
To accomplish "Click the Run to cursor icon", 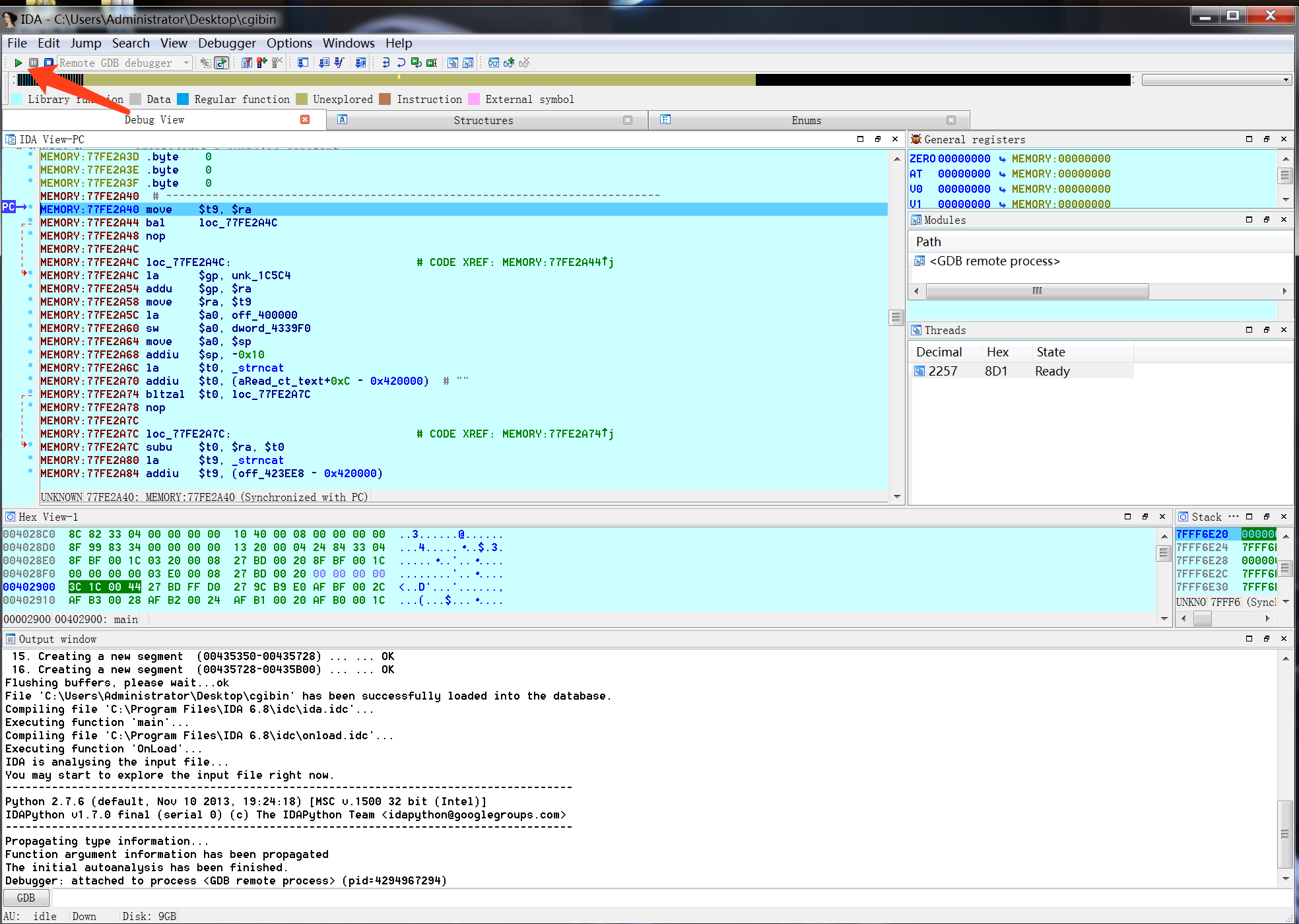I will (x=432, y=63).
